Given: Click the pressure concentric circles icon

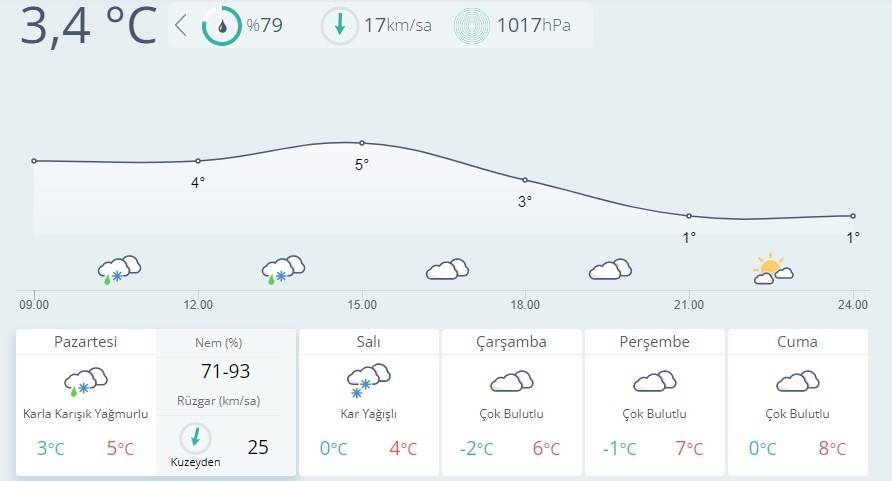Looking at the screenshot, I should tap(472, 26).
